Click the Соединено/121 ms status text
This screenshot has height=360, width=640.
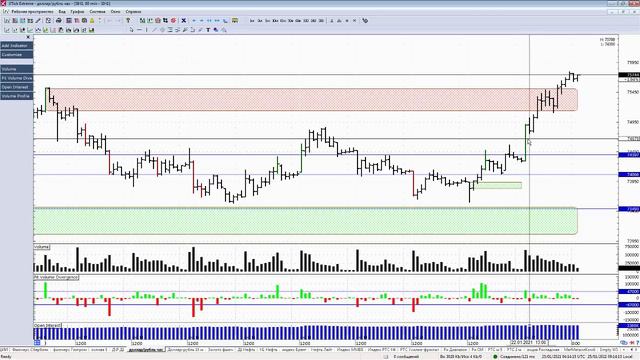point(517,357)
